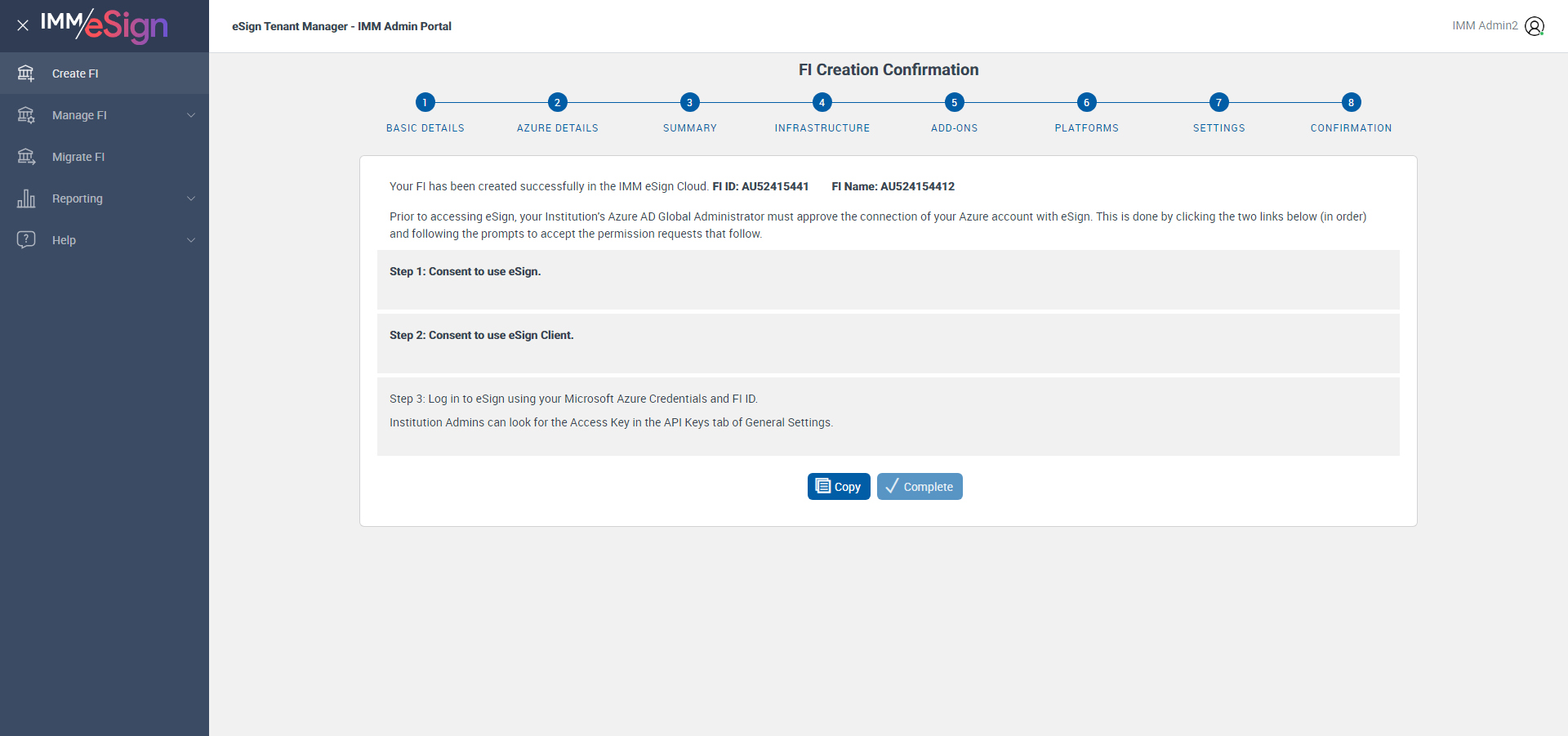Click wizard step 7 circle

1218,102
